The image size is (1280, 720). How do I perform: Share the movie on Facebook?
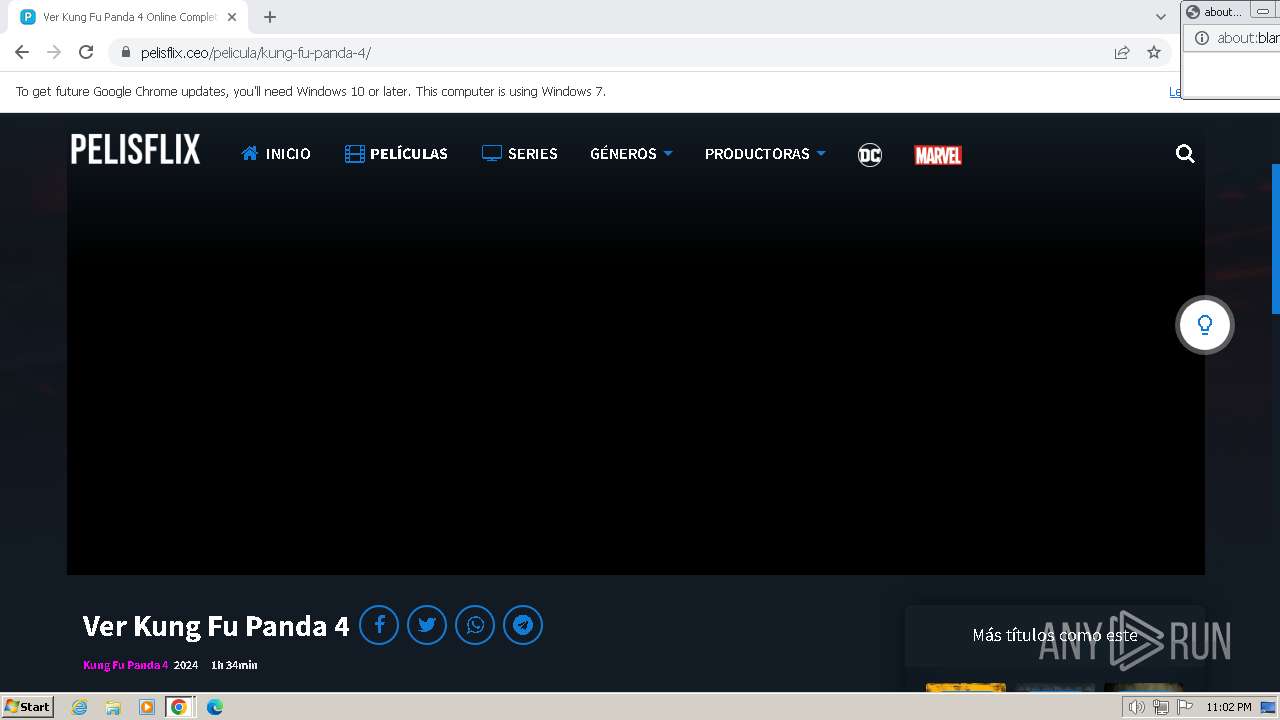[379, 625]
